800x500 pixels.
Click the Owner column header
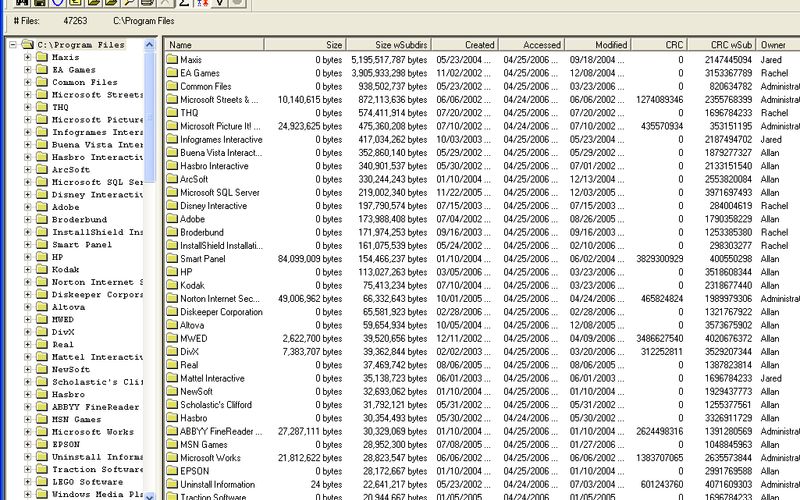point(778,45)
